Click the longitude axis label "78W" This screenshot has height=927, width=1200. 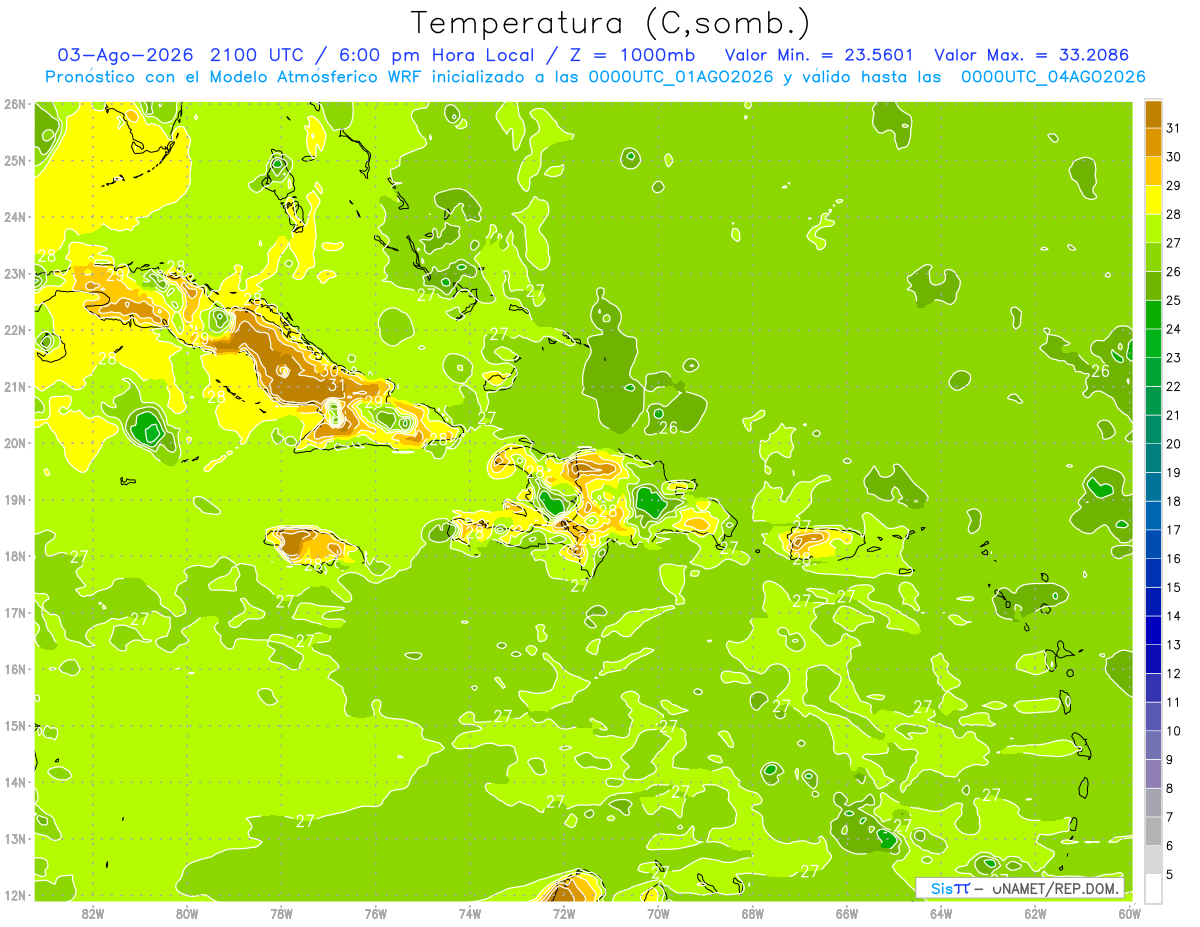coord(281,914)
